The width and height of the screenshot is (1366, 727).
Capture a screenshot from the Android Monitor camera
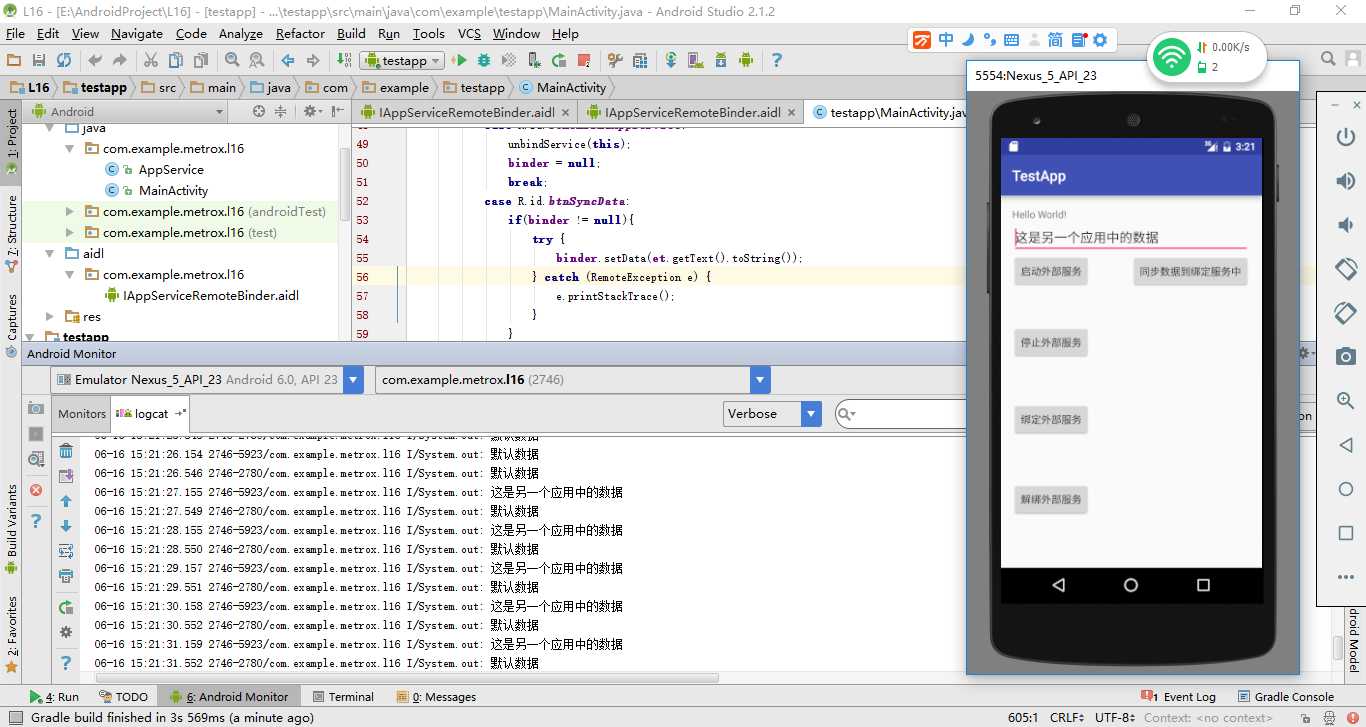(36, 408)
